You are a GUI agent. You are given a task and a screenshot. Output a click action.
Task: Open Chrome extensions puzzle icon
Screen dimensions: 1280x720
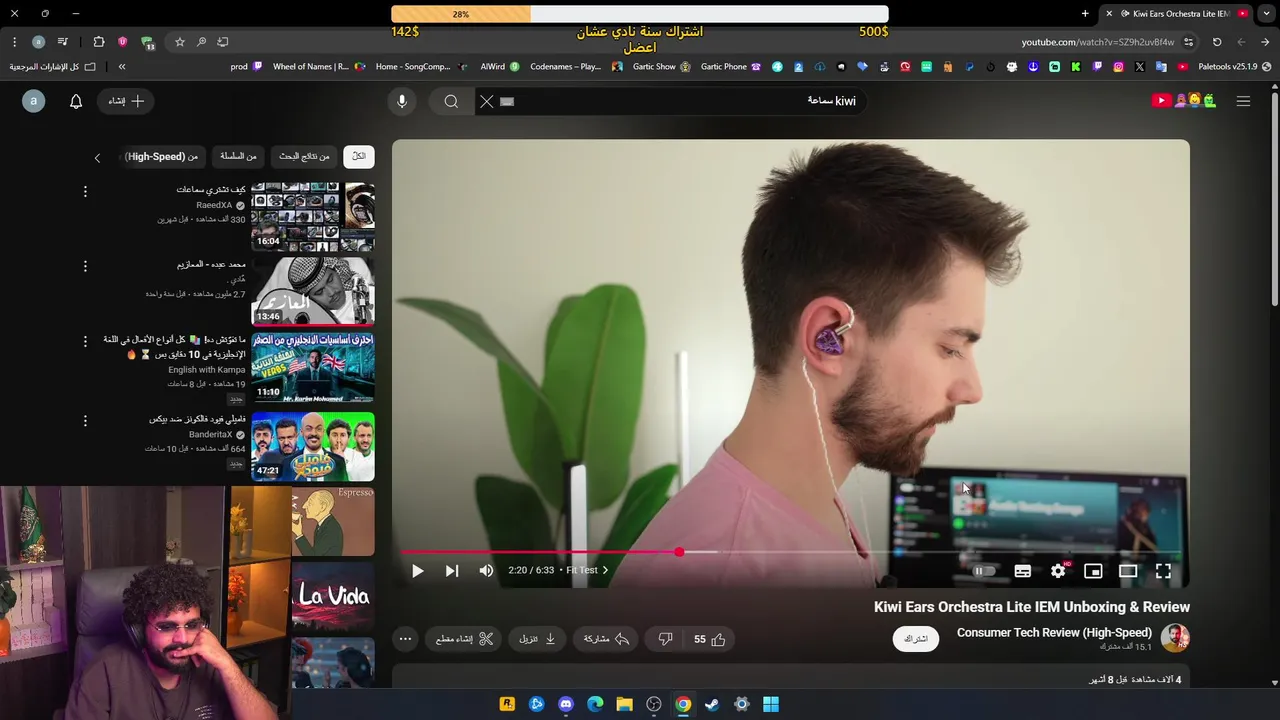[98, 42]
